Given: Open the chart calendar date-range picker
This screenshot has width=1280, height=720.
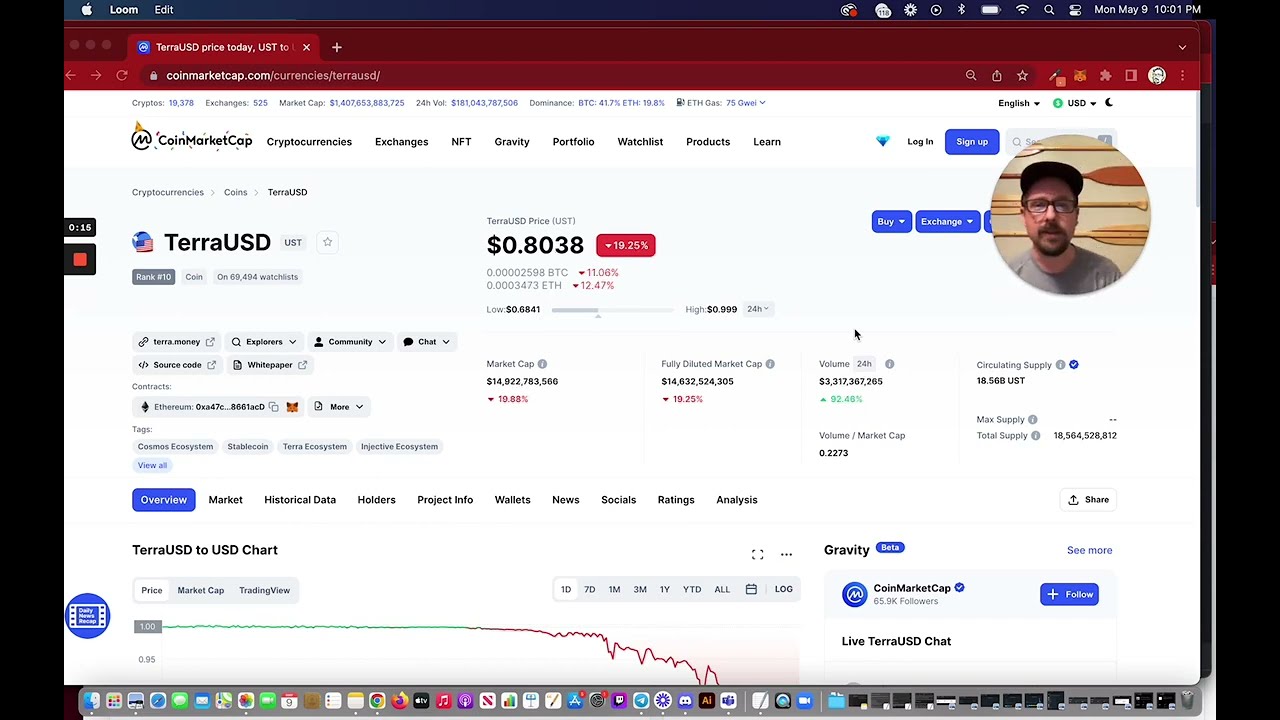Looking at the screenshot, I should (x=751, y=589).
